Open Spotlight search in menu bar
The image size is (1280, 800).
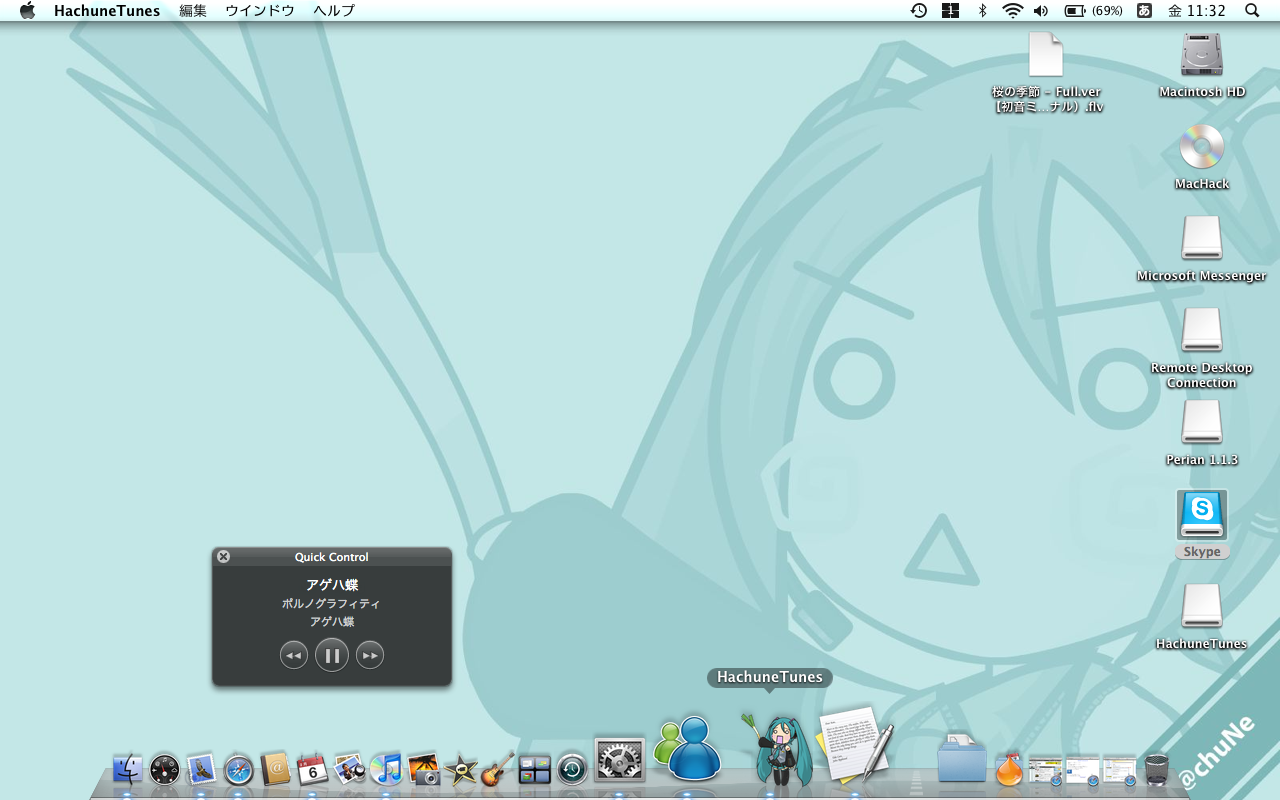1252,11
